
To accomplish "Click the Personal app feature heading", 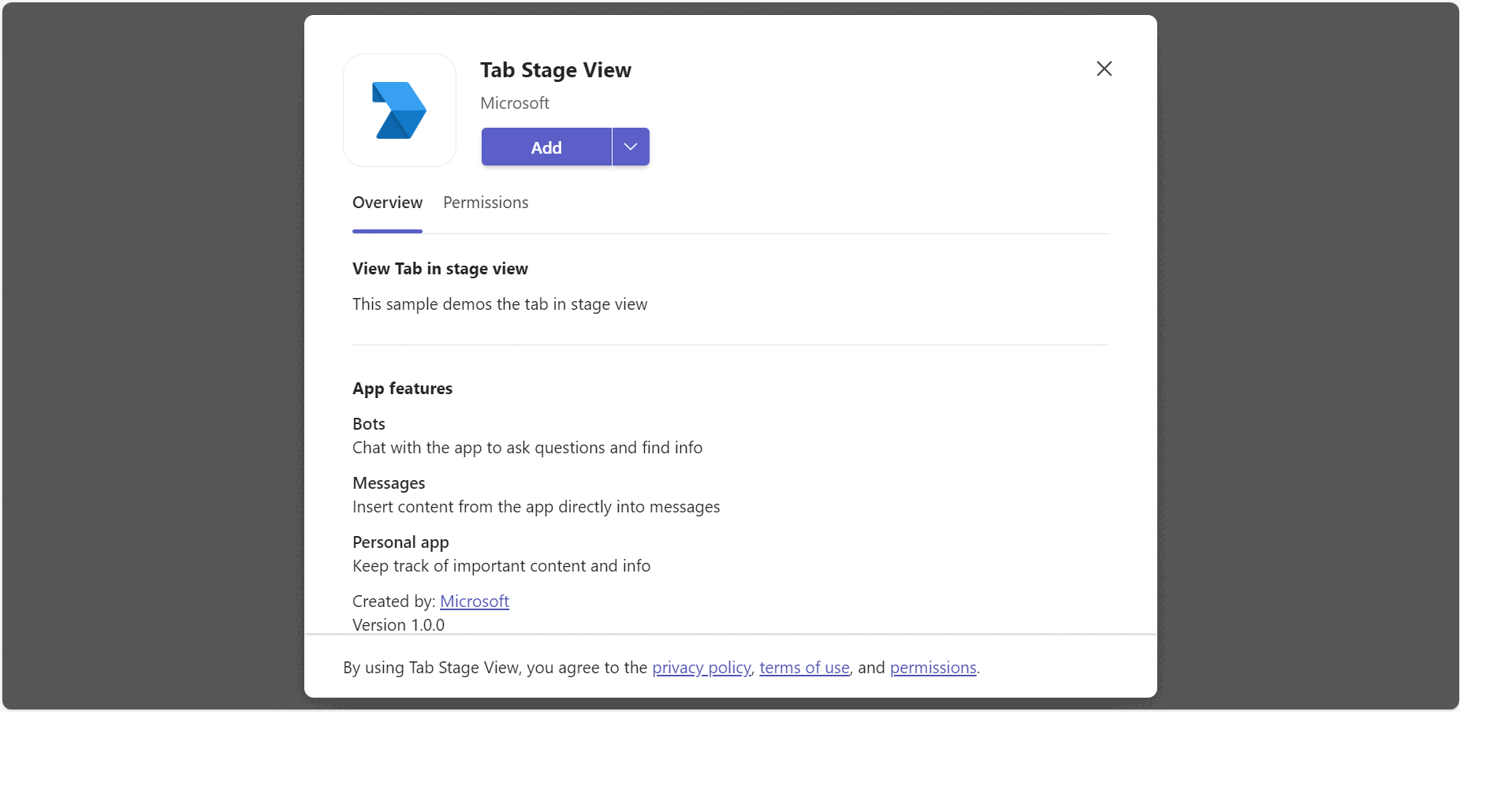I will pyautogui.click(x=400, y=542).
